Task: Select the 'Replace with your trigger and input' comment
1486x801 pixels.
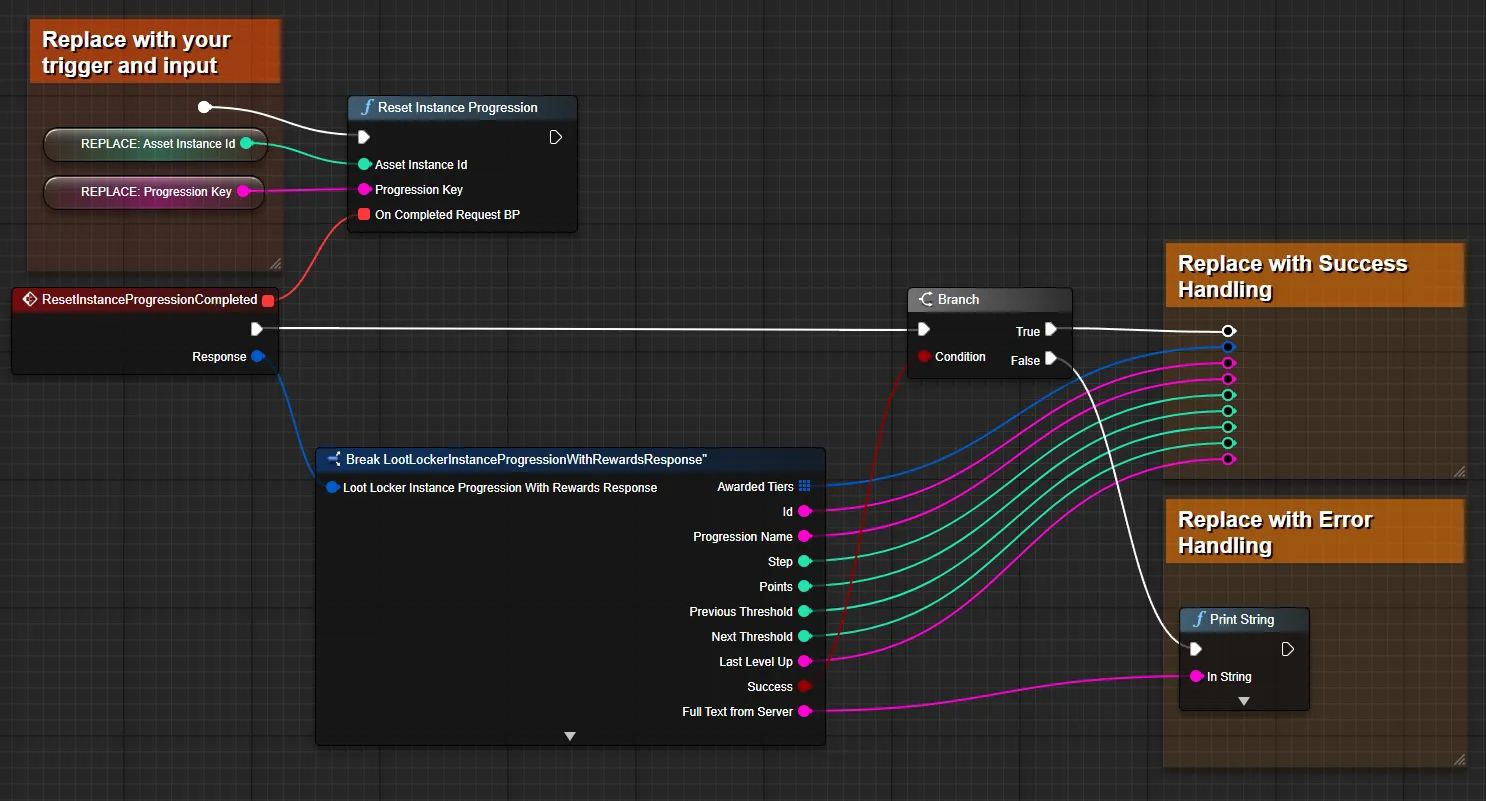Action: (x=154, y=53)
